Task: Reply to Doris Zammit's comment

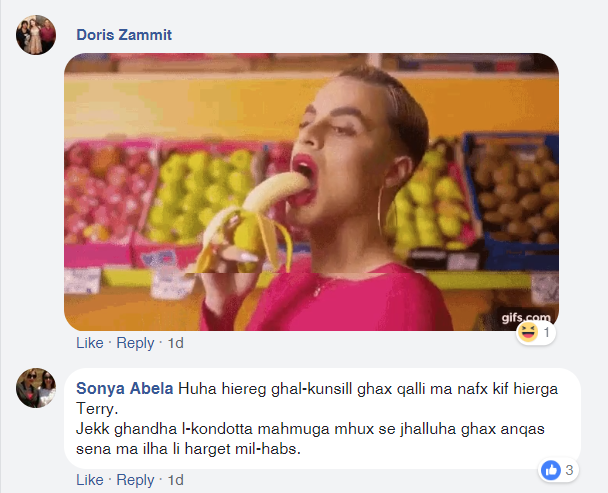Action: click(x=135, y=343)
